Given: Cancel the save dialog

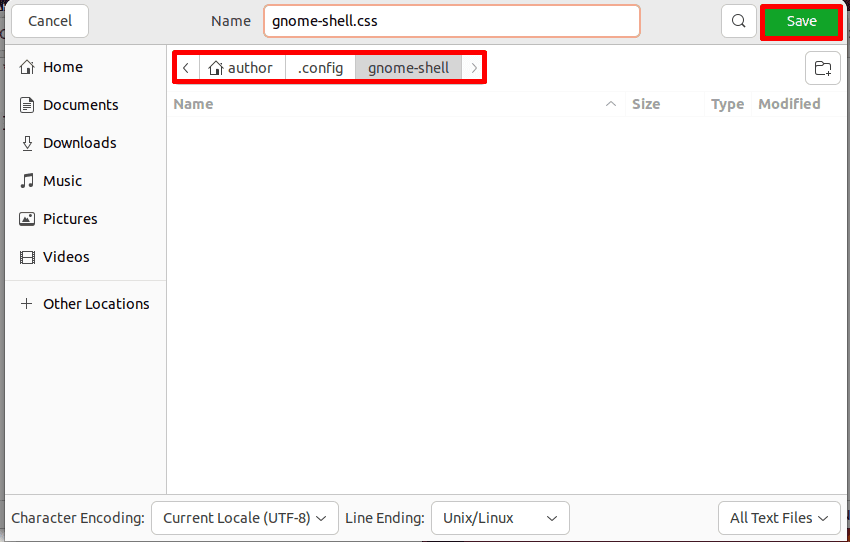Looking at the screenshot, I should (x=50, y=21).
